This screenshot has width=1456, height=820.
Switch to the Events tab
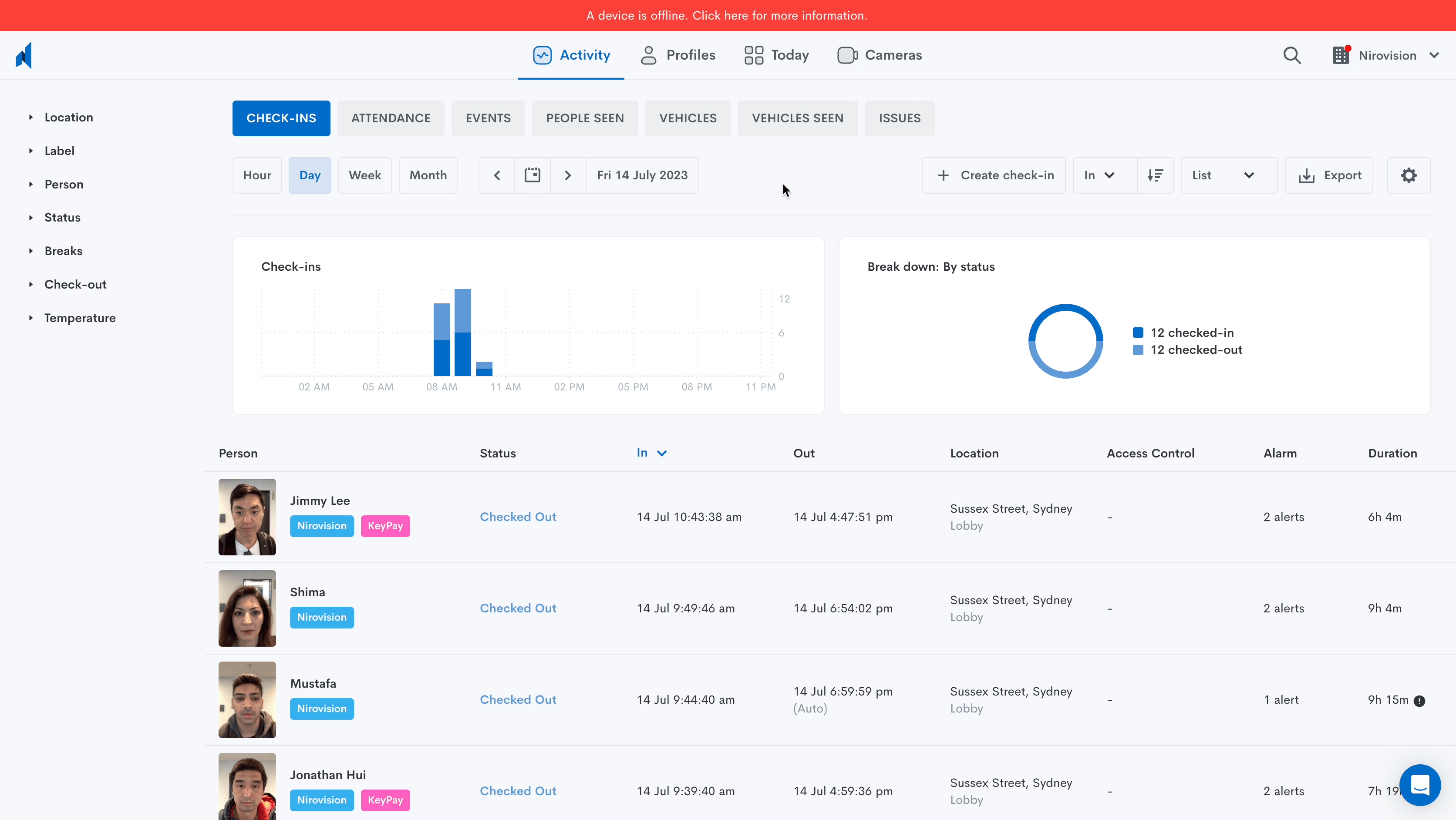(488, 118)
